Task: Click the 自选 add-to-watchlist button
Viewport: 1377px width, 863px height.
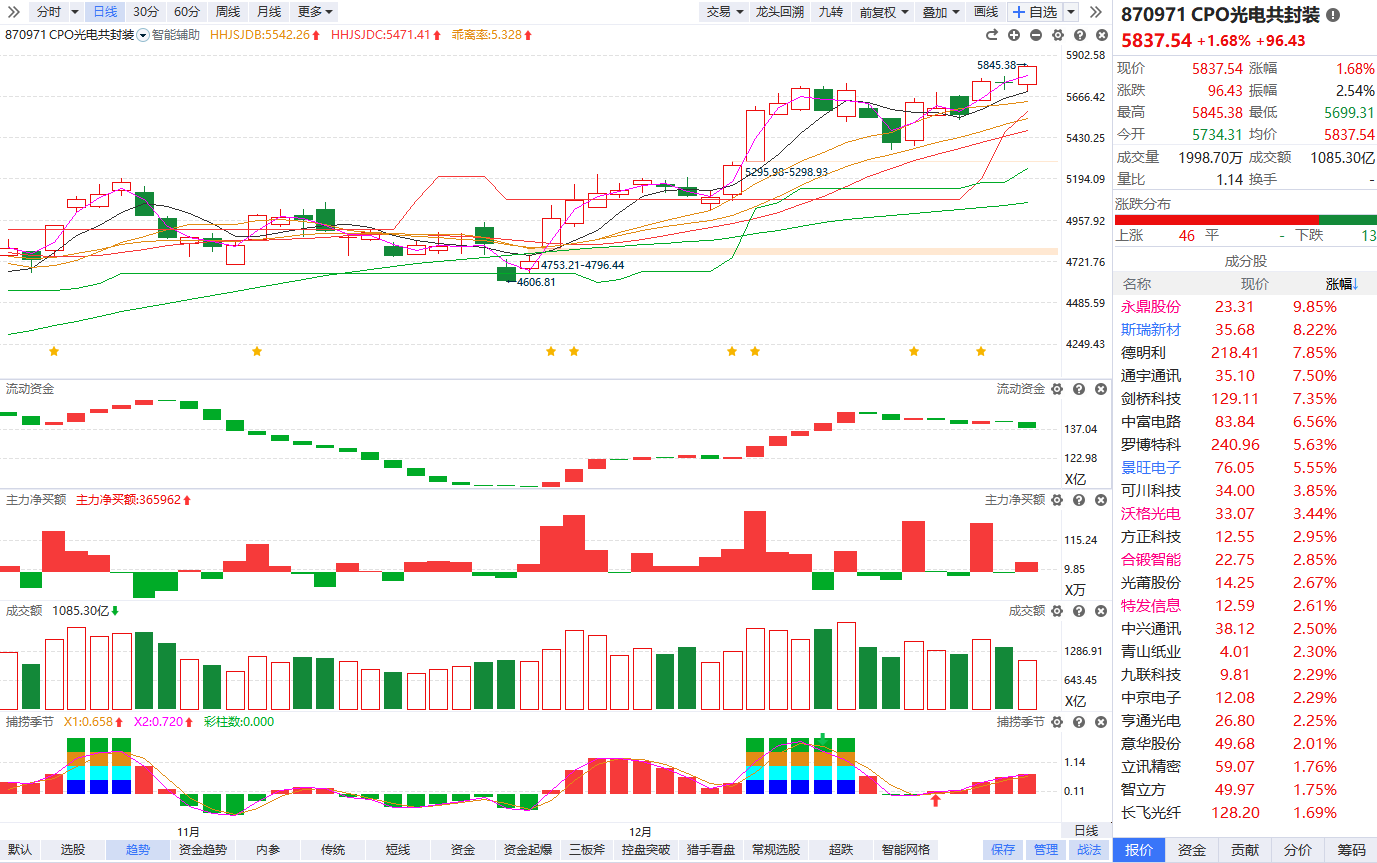Action: [1035, 12]
